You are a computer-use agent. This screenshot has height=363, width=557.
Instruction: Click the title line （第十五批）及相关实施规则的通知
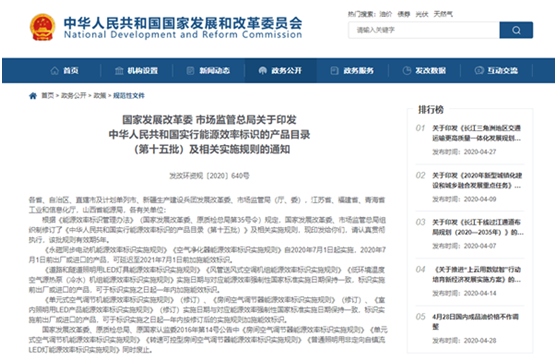click(212, 149)
